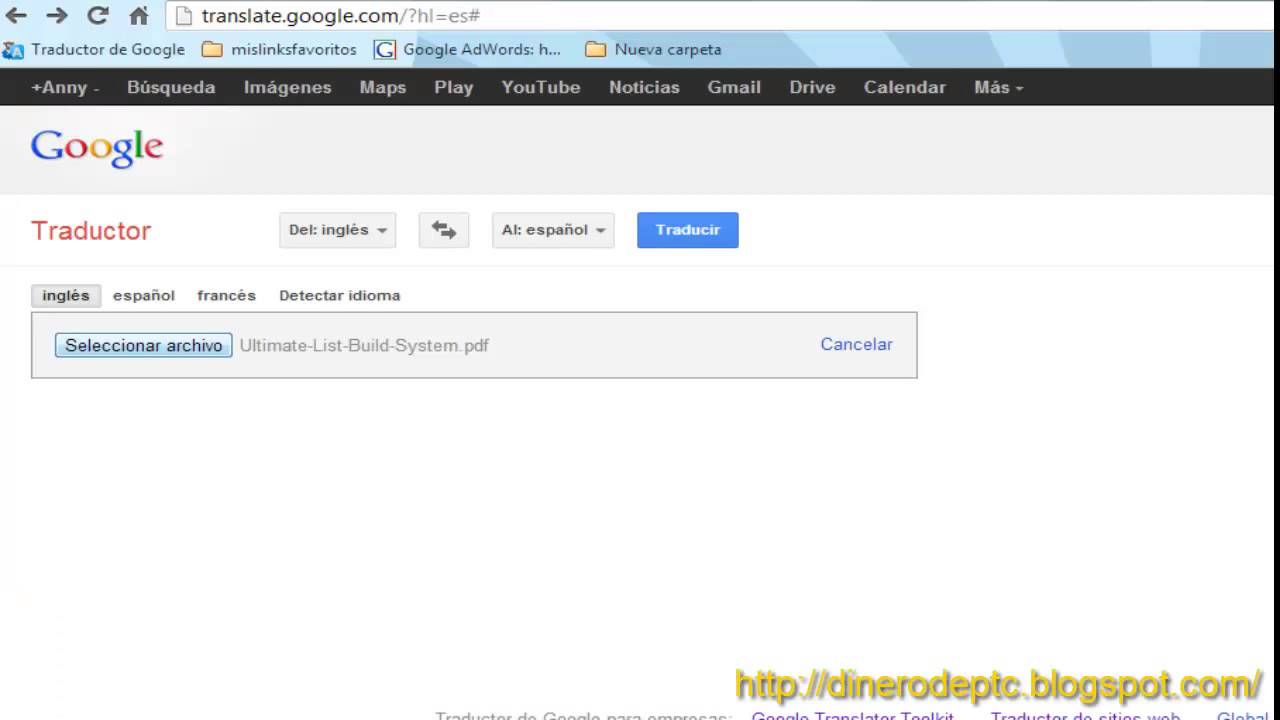Open the Google AdWords bookmark
The width and height of the screenshot is (1280, 720).
point(467,49)
